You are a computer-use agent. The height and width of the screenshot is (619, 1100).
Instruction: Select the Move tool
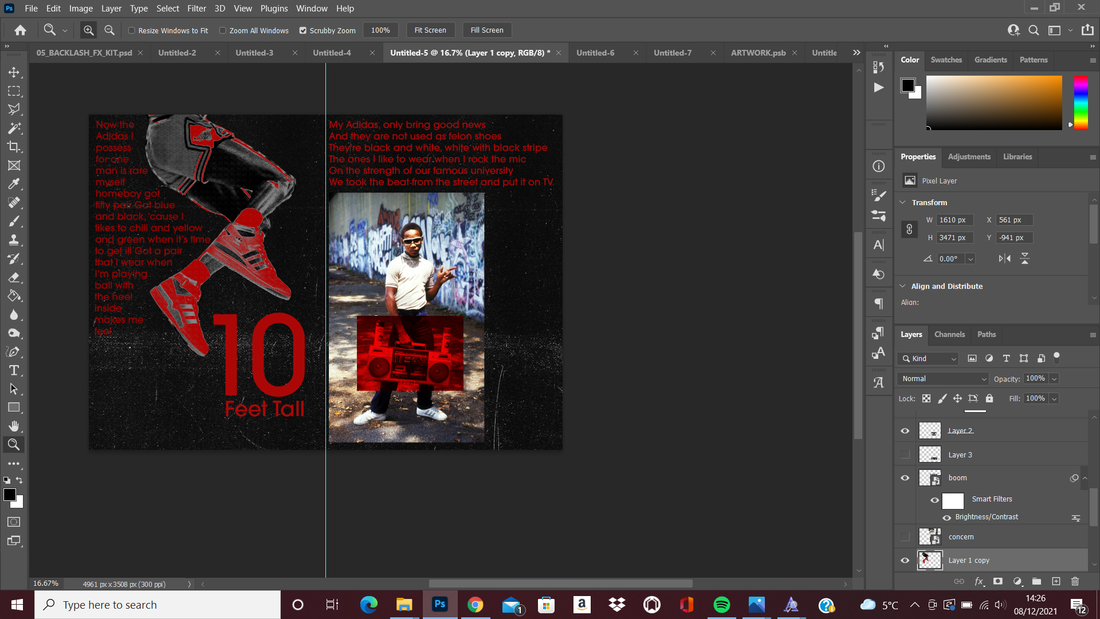(x=13, y=72)
